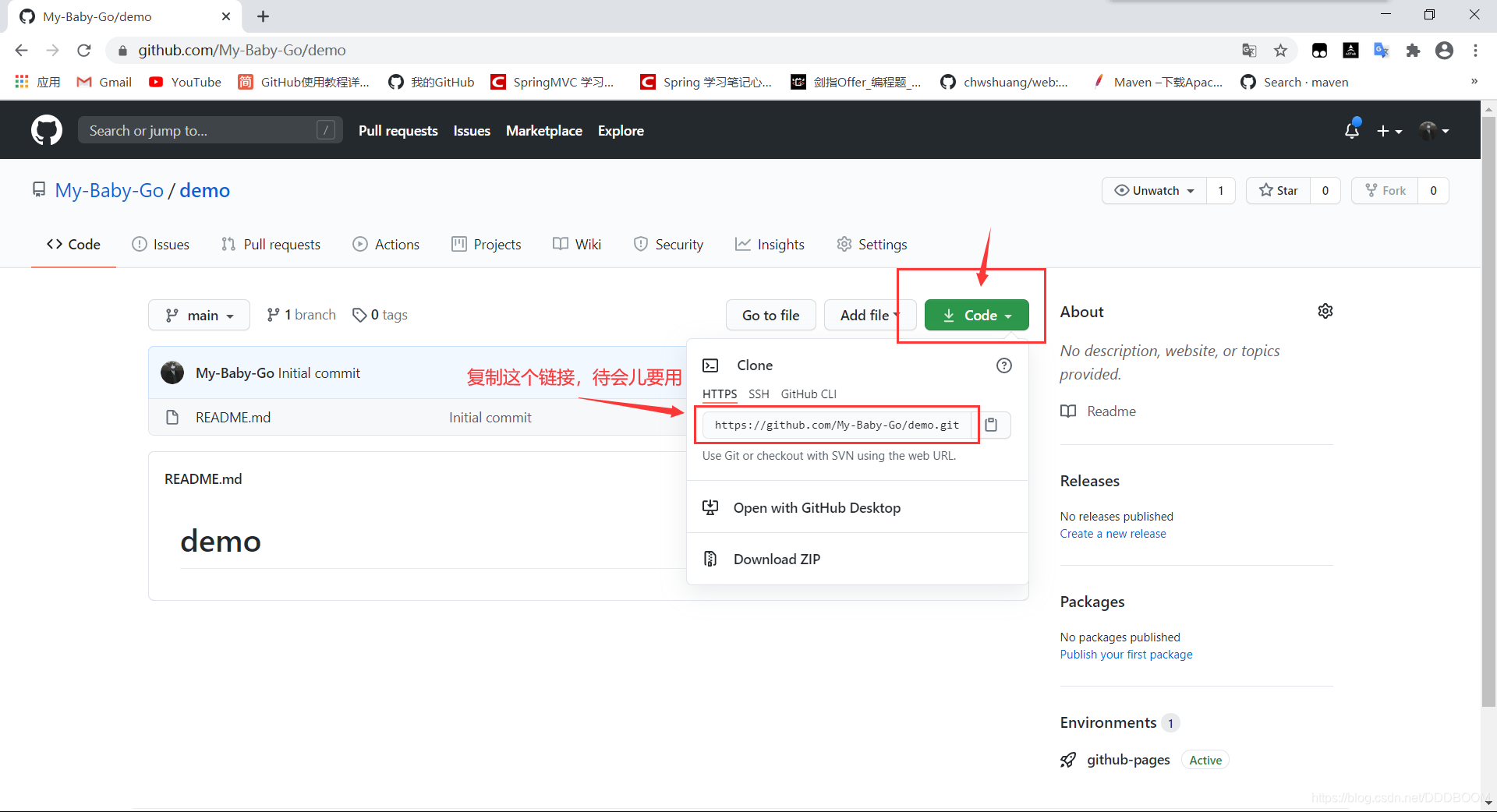Open the Projects tab
Viewport: 1497px width, 812px height.
click(487, 245)
